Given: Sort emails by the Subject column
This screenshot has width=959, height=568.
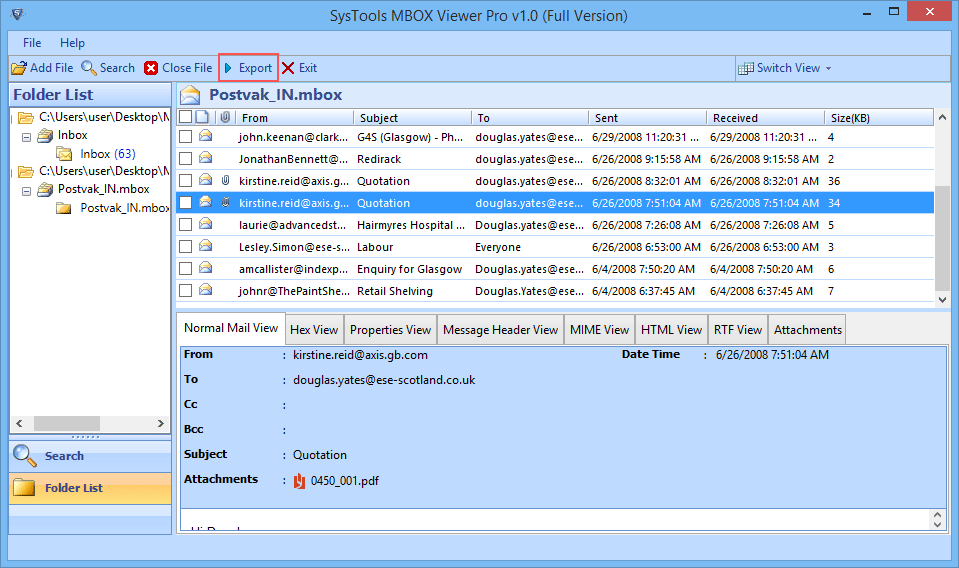Looking at the screenshot, I should point(412,117).
